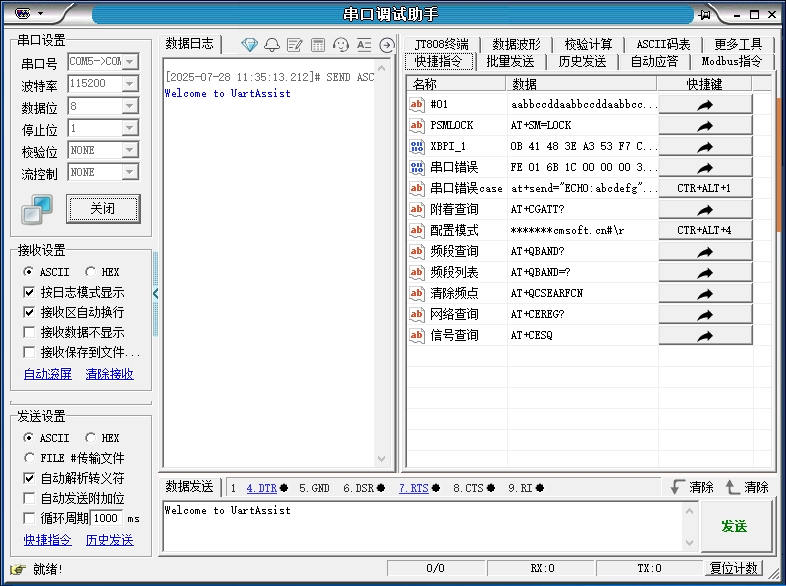Viewport: 786px width, 586px height.
Task: Click the 复位计数 button
Action: point(733,568)
